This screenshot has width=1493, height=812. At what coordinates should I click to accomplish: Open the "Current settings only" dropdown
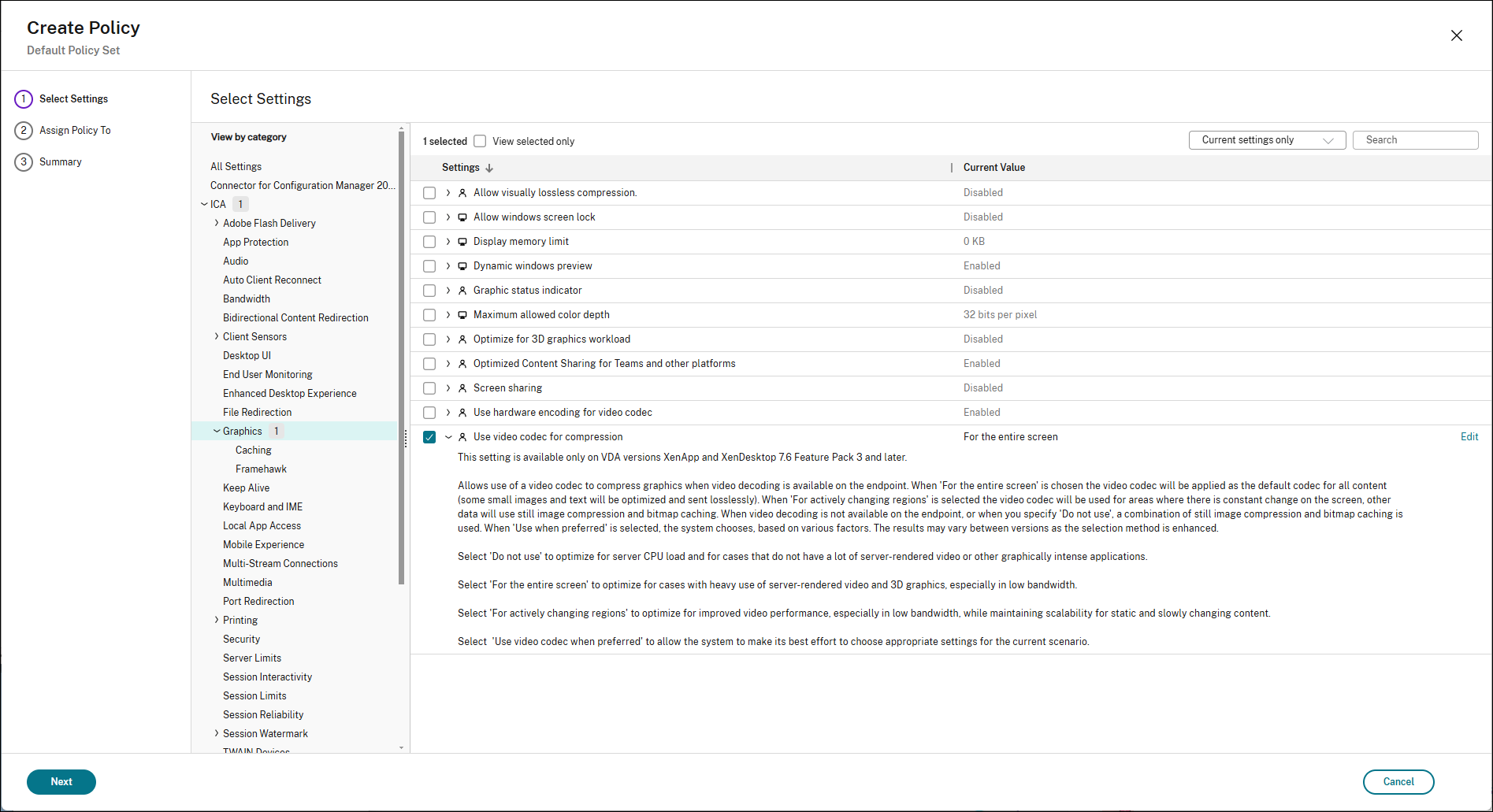tap(1266, 139)
